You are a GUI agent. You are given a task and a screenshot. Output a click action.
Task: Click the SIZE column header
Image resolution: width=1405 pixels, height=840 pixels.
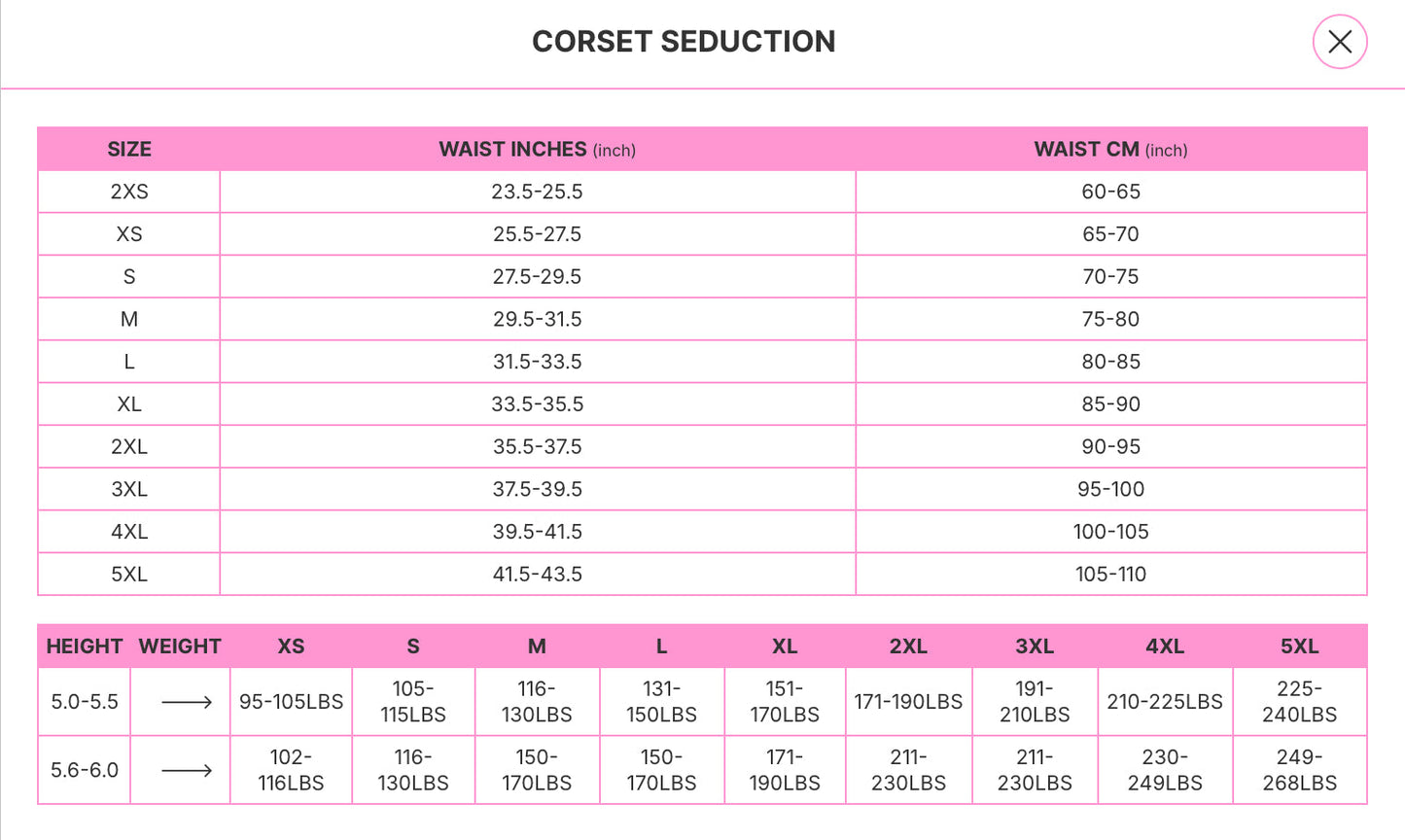coord(128,149)
